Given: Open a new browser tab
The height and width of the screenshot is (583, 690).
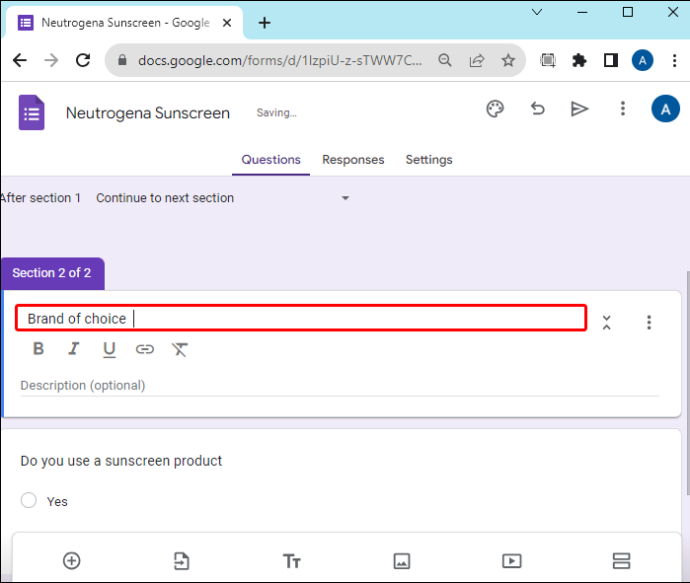Looking at the screenshot, I should pos(264,23).
